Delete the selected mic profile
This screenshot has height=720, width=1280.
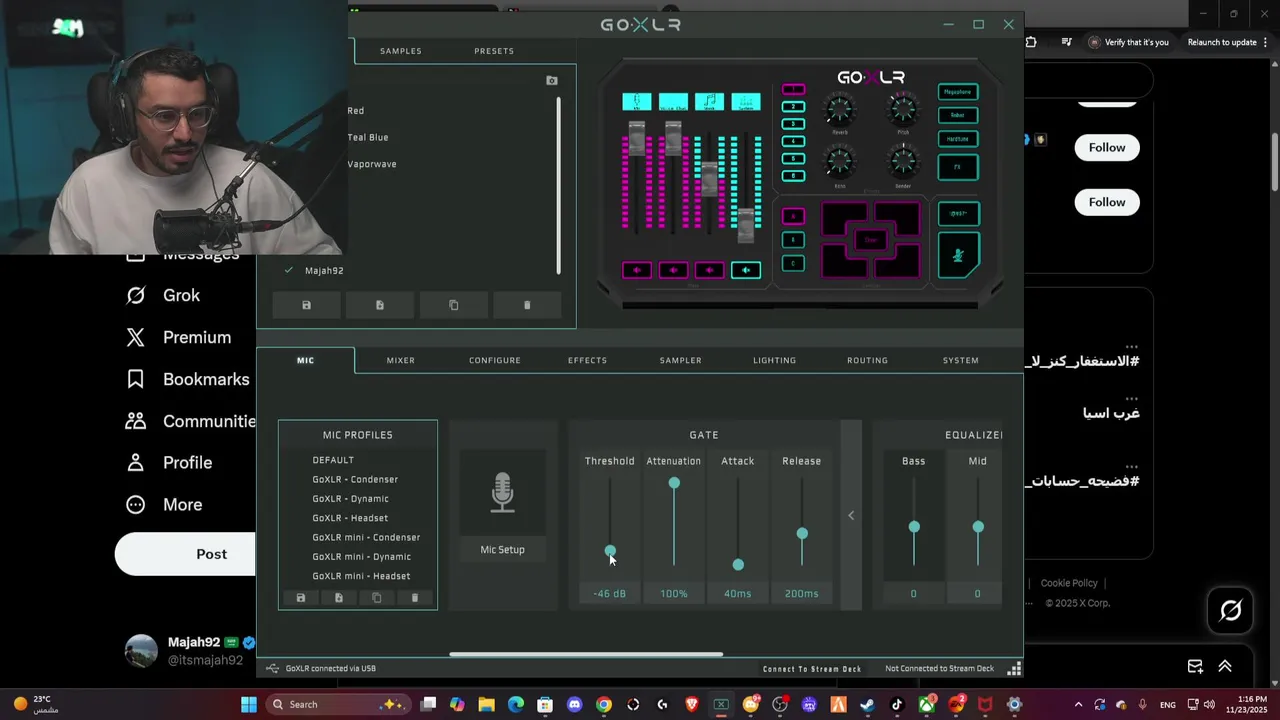[415, 598]
